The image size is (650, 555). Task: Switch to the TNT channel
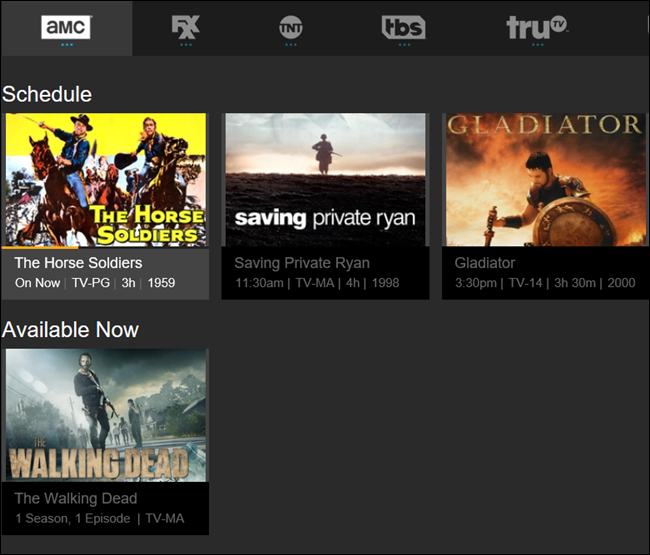(x=291, y=27)
